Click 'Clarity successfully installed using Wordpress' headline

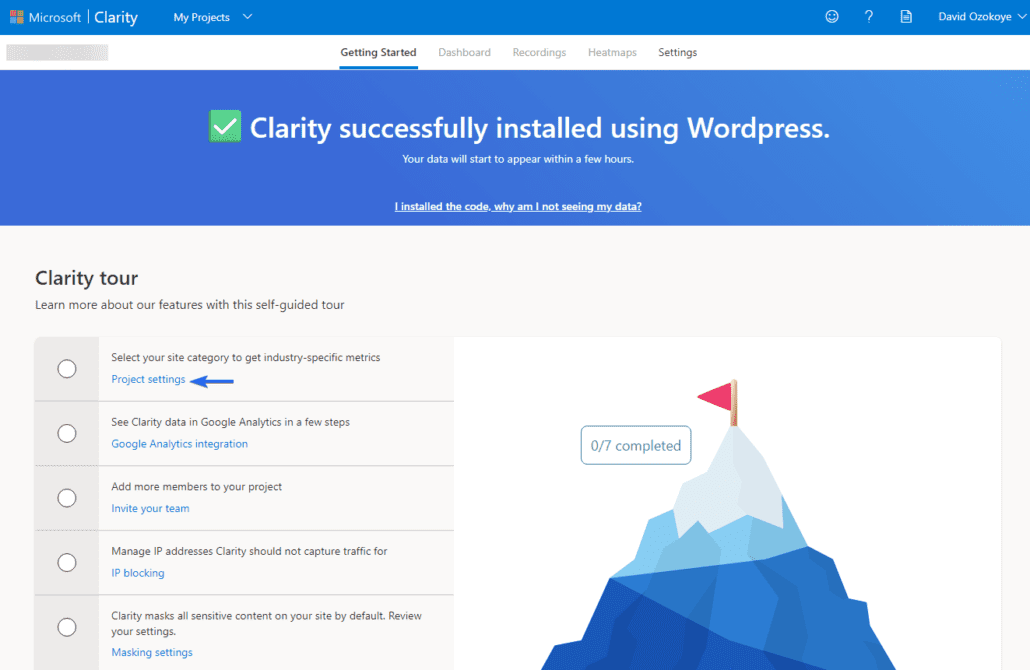(x=539, y=127)
